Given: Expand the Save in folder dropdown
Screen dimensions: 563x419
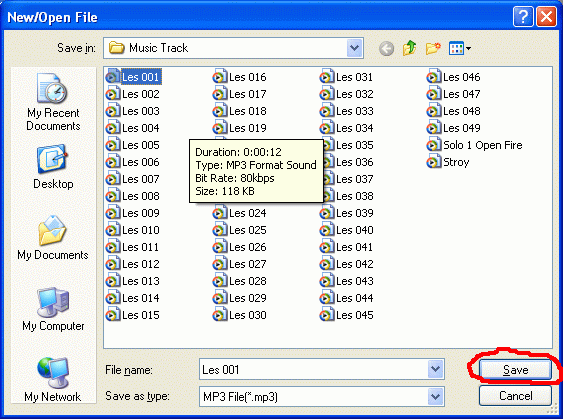Looking at the screenshot, I should (354, 48).
